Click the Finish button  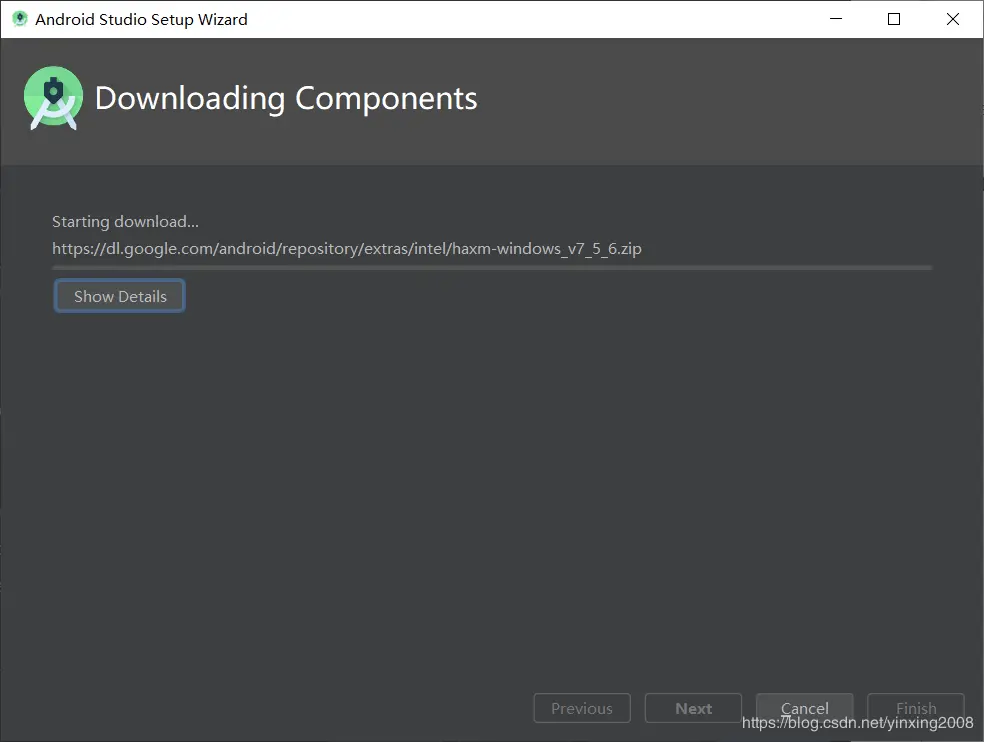[916, 708]
